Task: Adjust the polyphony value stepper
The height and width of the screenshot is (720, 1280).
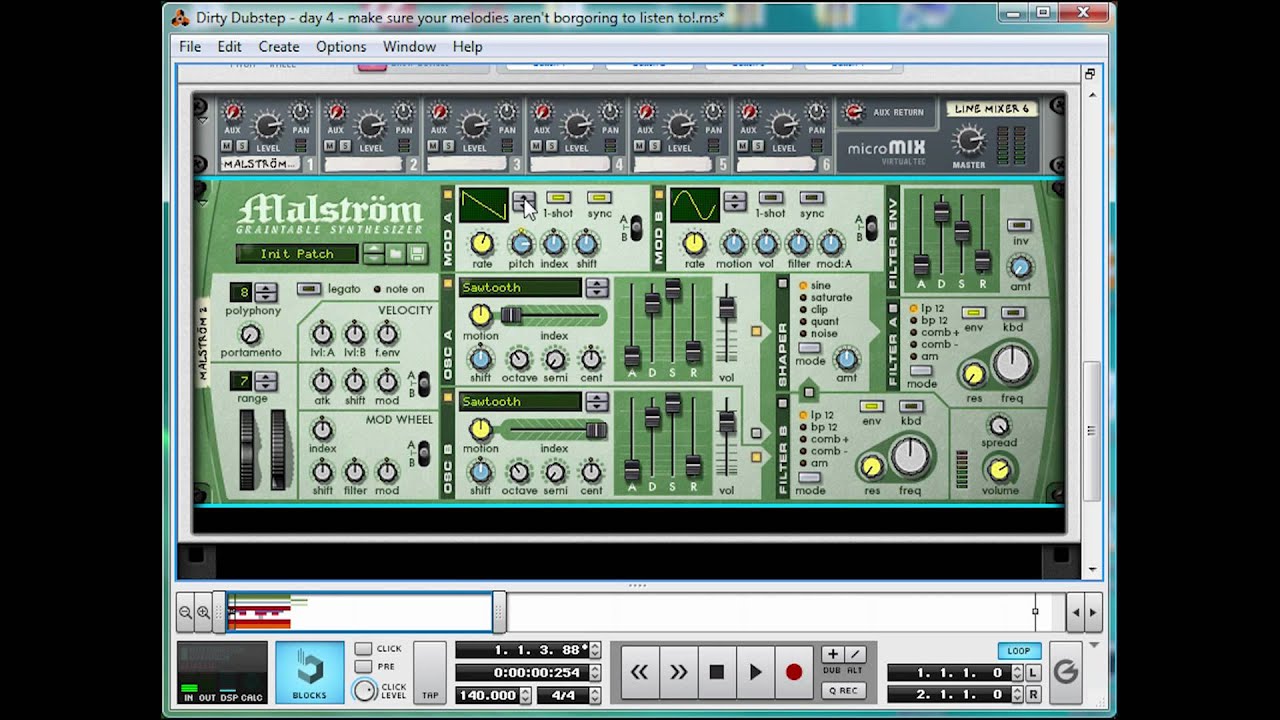Action: (265, 292)
